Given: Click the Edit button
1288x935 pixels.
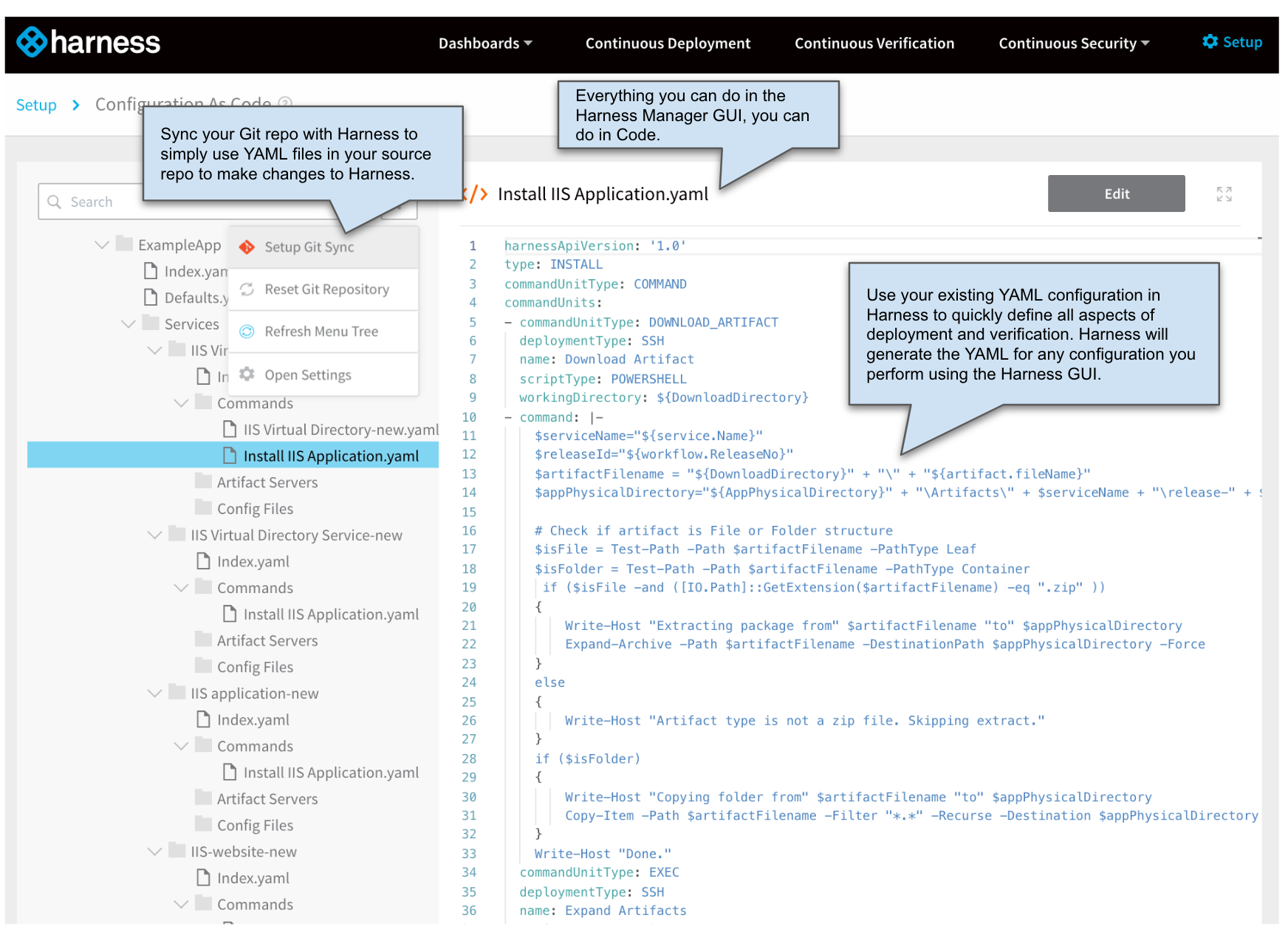Looking at the screenshot, I should [1116, 193].
